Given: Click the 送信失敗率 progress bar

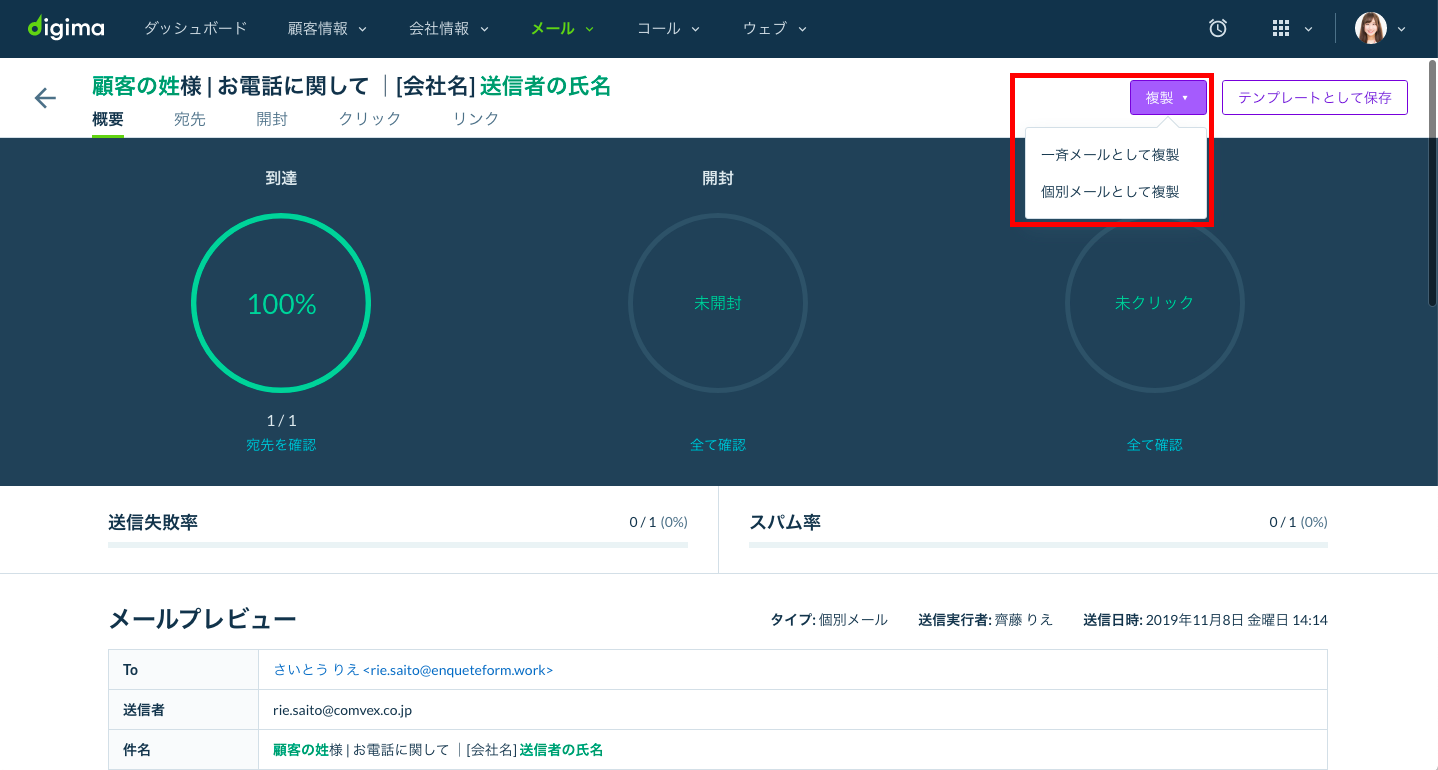Looking at the screenshot, I should pos(398,545).
